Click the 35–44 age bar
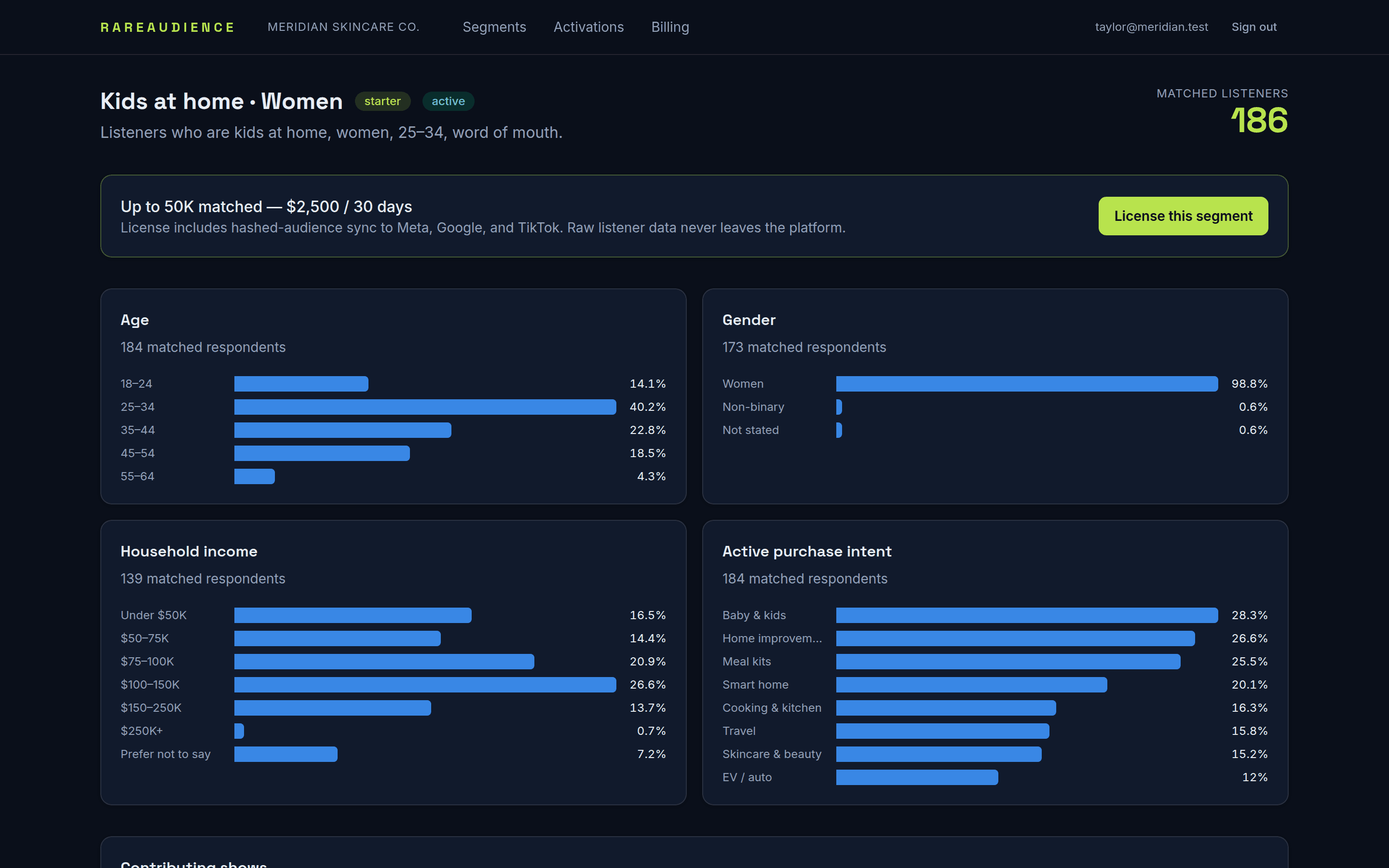The width and height of the screenshot is (1389, 868). [342, 430]
